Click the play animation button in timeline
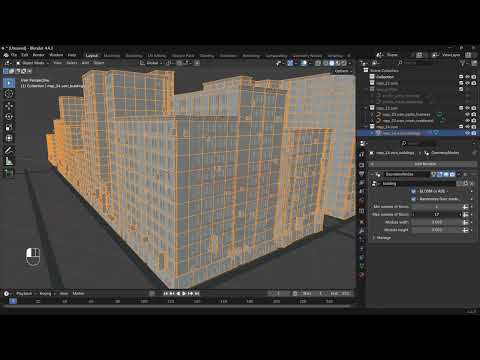480x360 pixels. [x=184, y=294]
